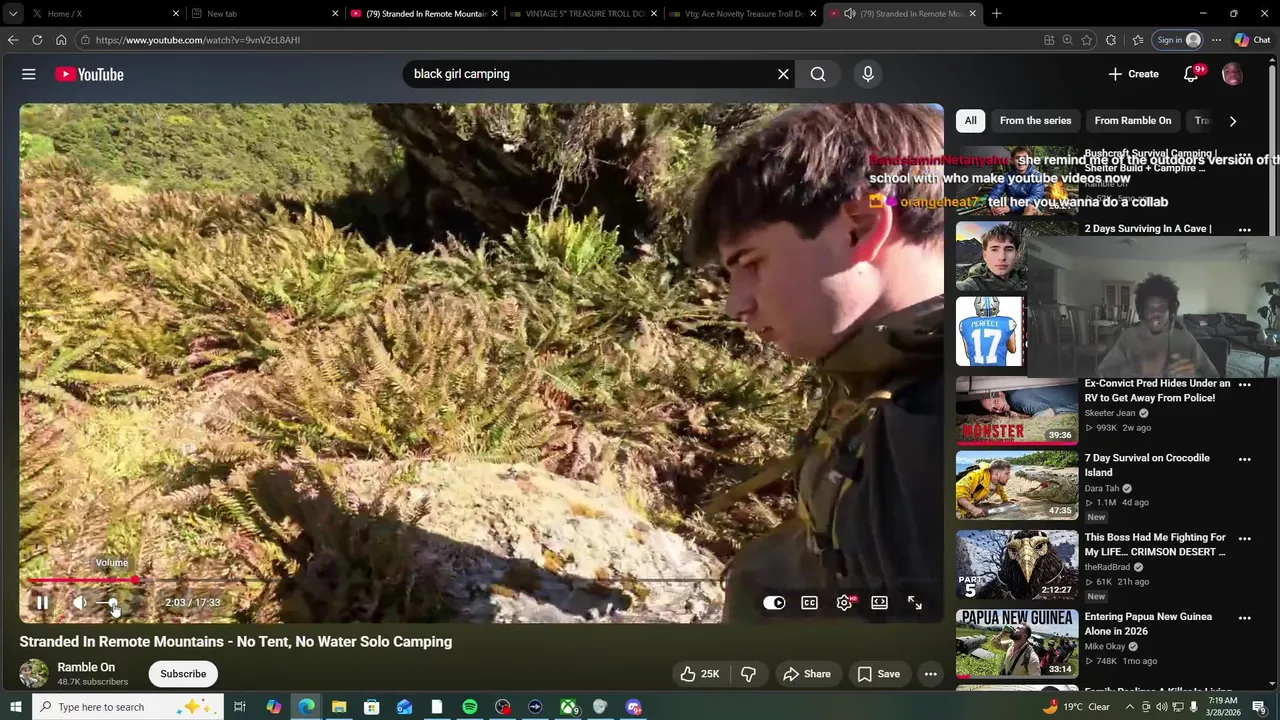The width and height of the screenshot is (1280, 720).
Task: Toggle closed captions on the player
Action: click(809, 603)
